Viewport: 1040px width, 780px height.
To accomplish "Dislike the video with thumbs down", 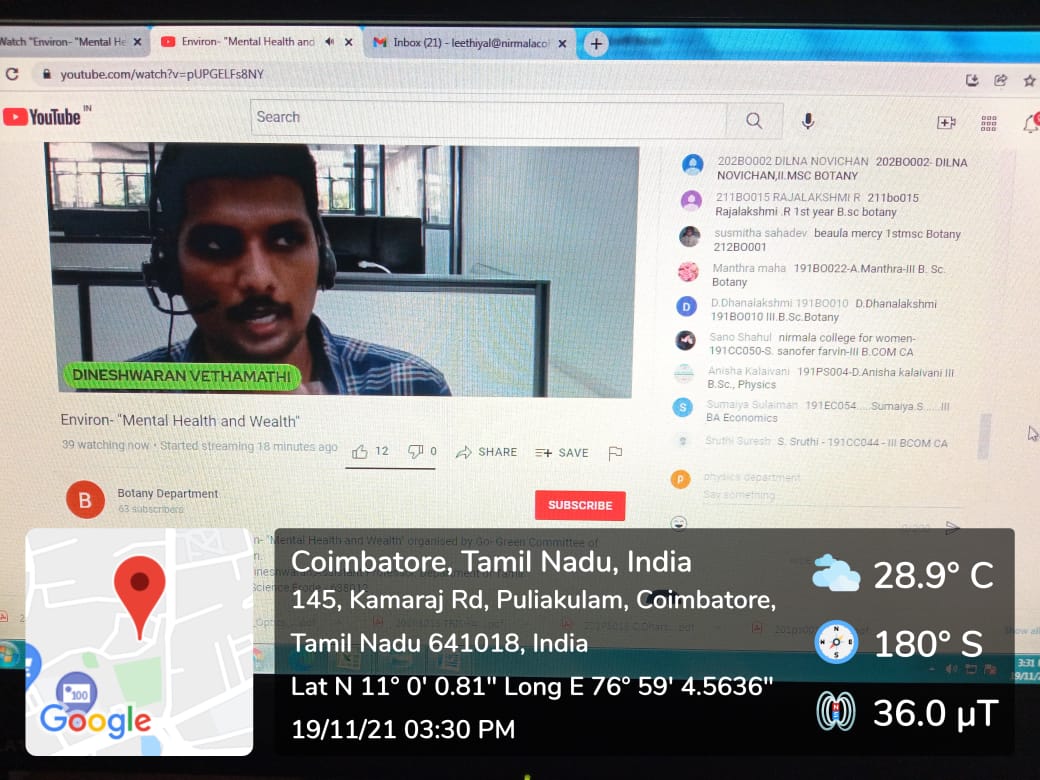I will [416, 452].
